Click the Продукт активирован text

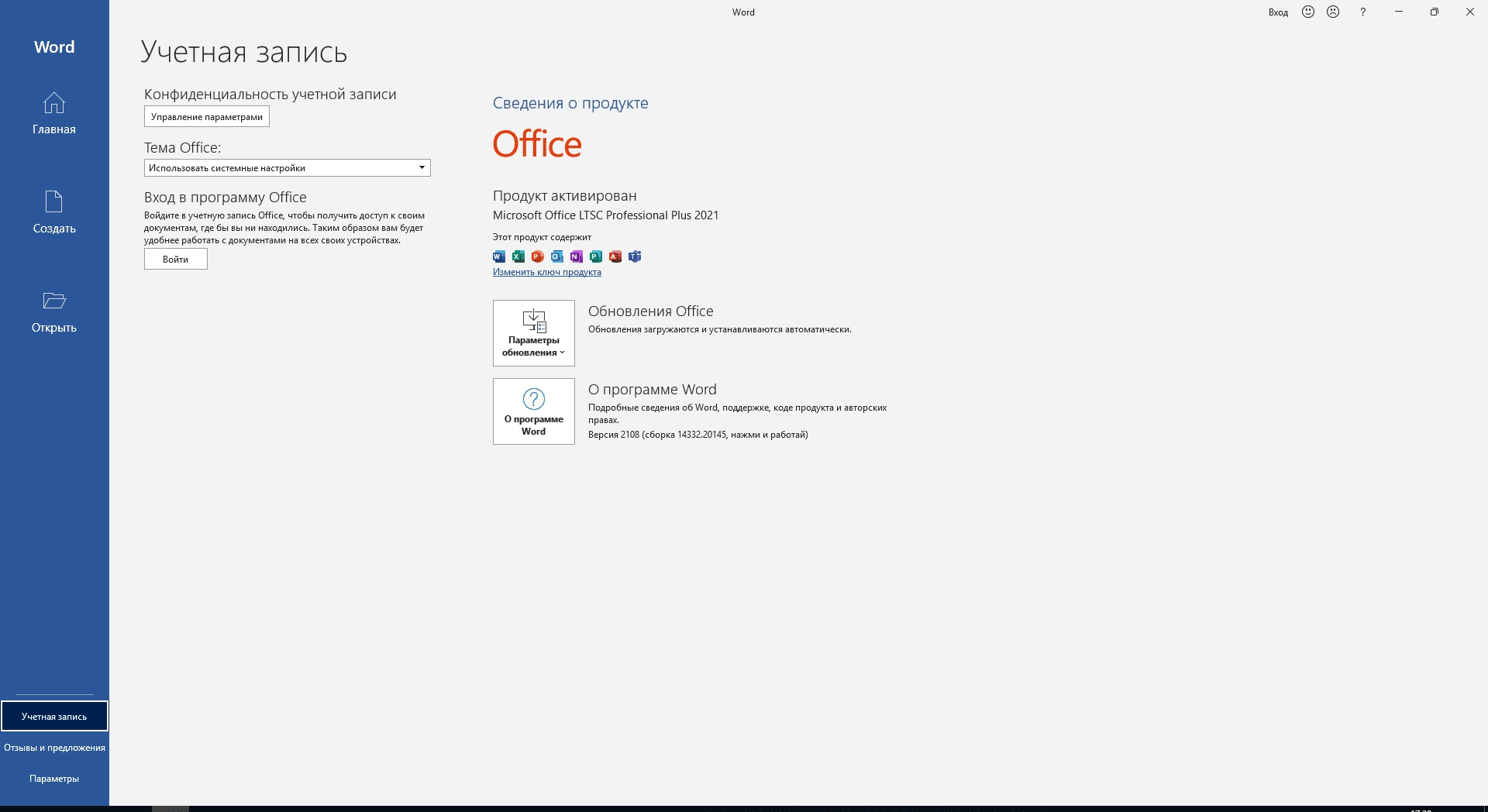(565, 196)
